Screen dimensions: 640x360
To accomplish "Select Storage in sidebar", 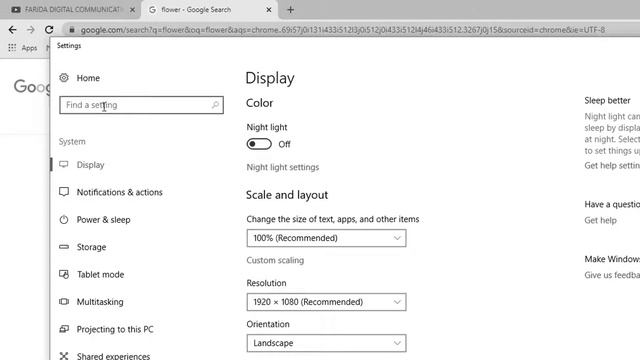I will click(91, 247).
